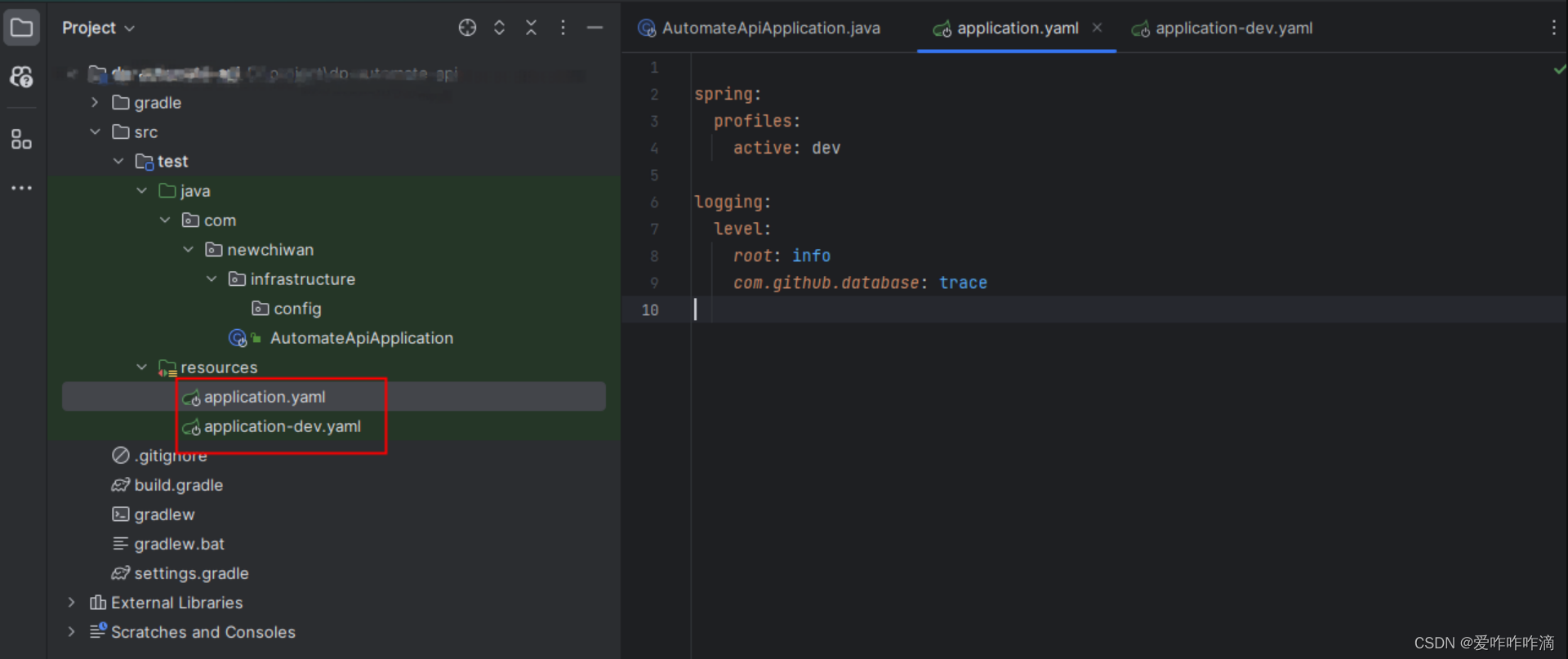This screenshot has width=1568, height=659.
Task: Click 'level:' key on line 7
Action: [742, 229]
